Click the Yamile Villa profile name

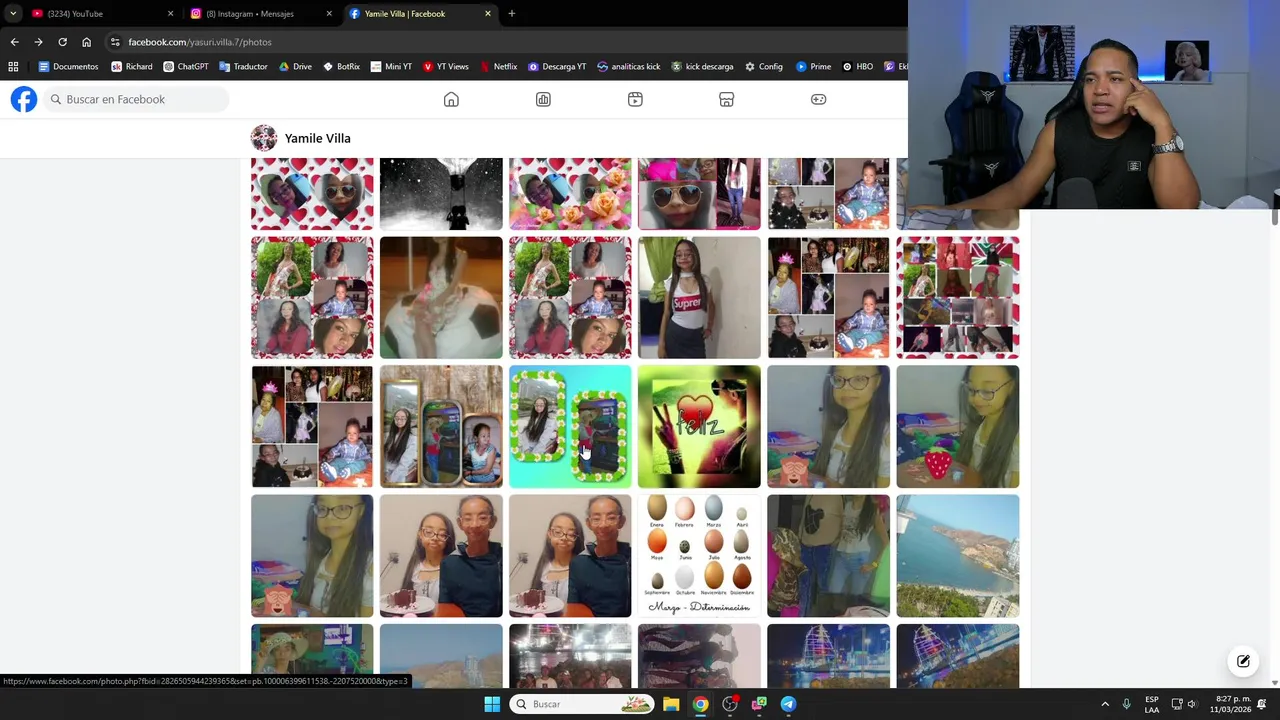(318, 138)
